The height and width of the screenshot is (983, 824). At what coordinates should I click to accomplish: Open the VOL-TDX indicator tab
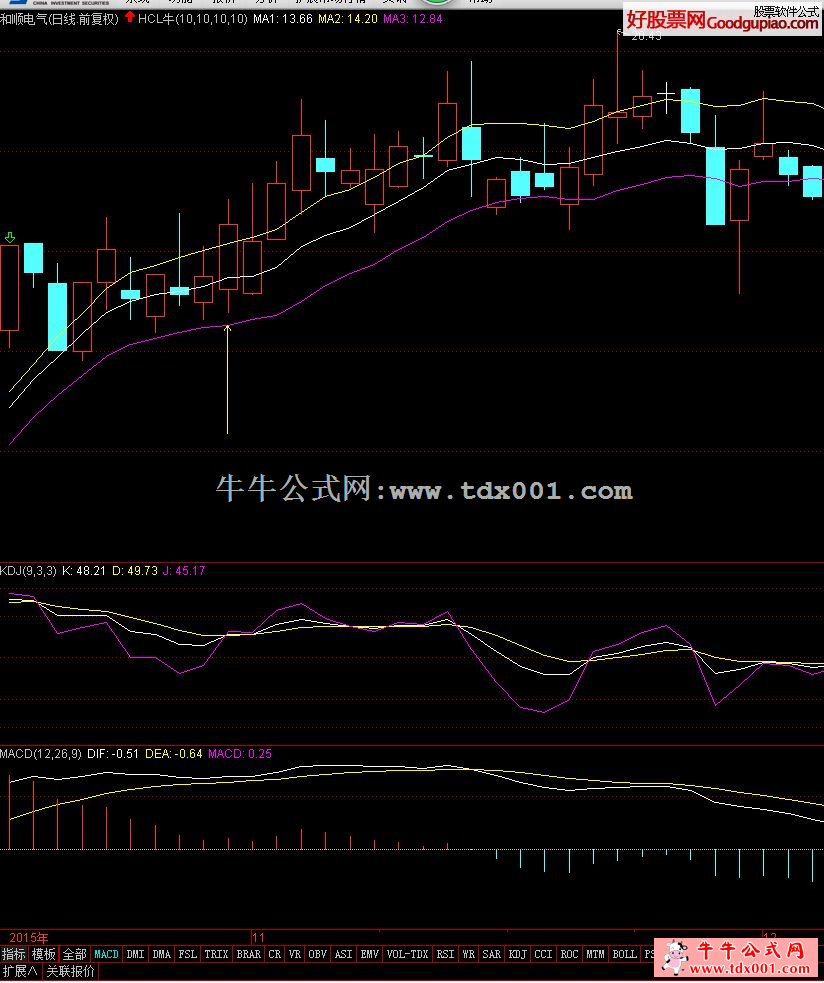click(407, 954)
